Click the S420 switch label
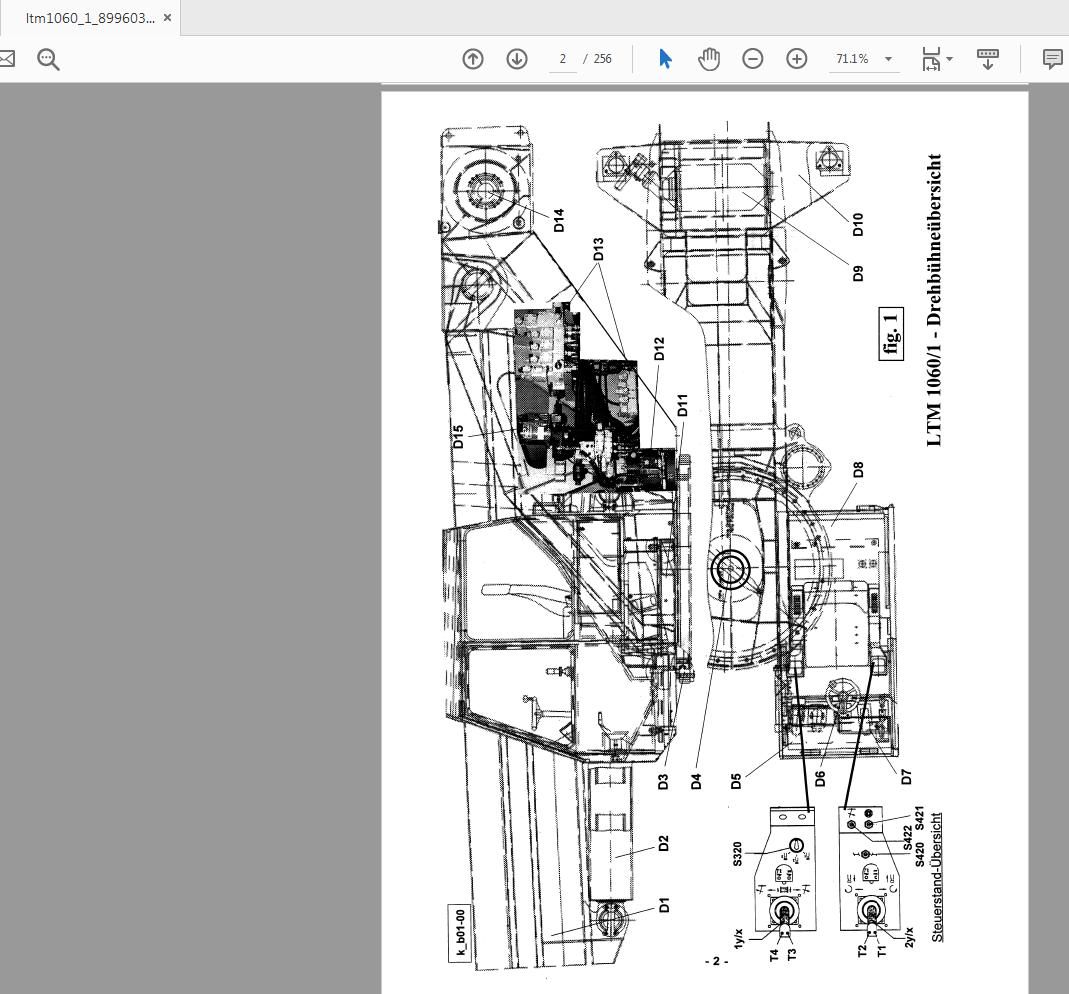The height and width of the screenshot is (994, 1069). 919,855
